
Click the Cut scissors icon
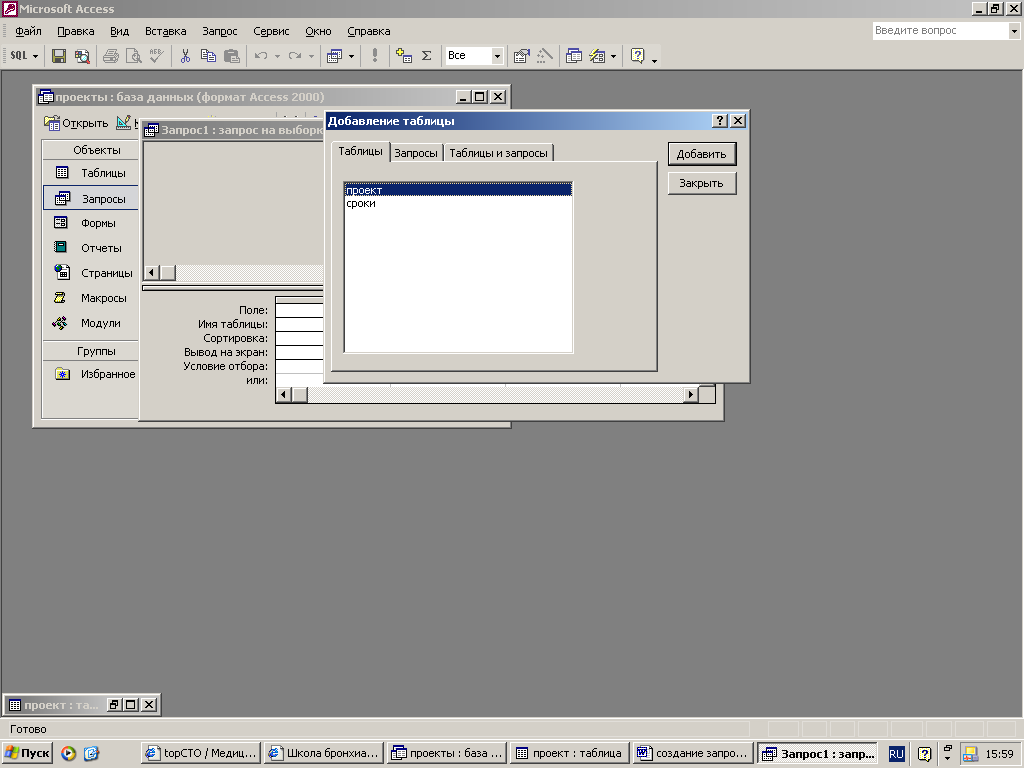(185, 56)
